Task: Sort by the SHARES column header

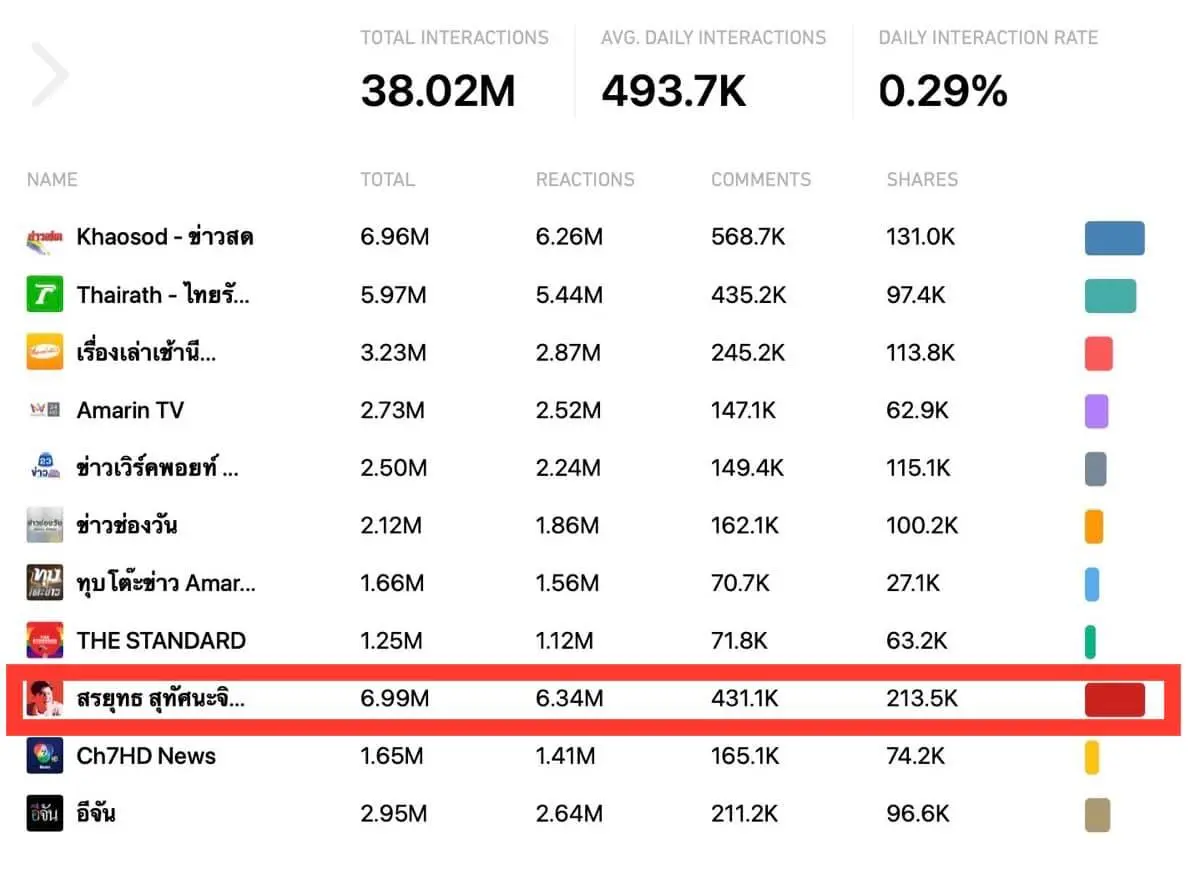Action: click(922, 180)
